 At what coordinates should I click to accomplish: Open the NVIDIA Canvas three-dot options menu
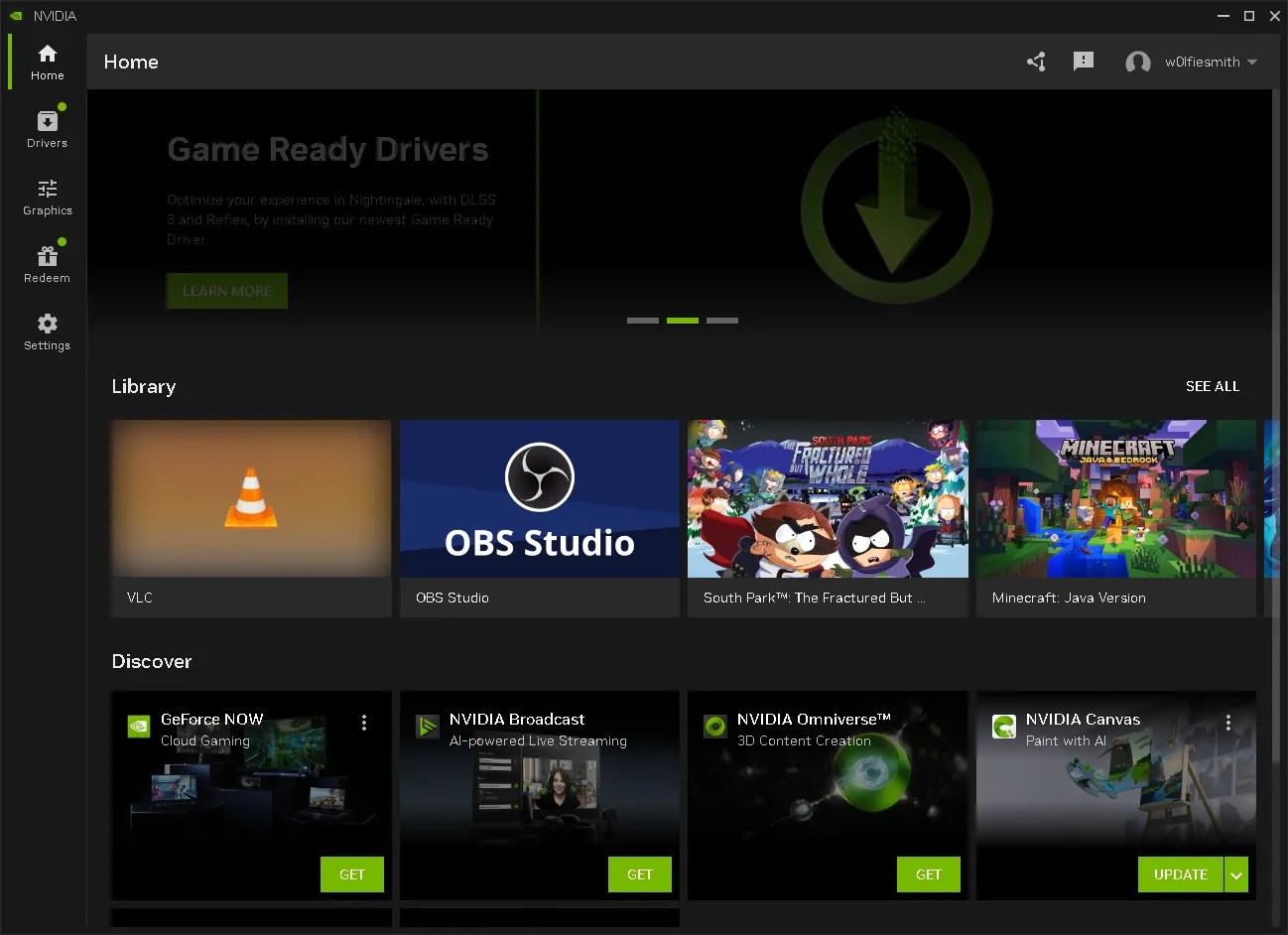pyautogui.click(x=1228, y=723)
